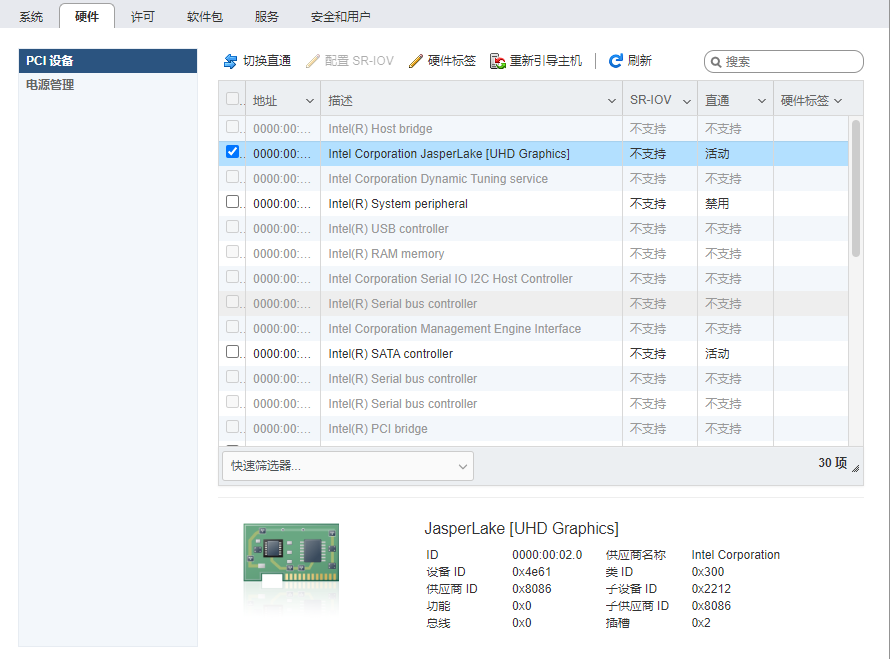Click the 重新引导主机 reboot icon
The width and height of the screenshot is (890, 659).
point(496,60)
